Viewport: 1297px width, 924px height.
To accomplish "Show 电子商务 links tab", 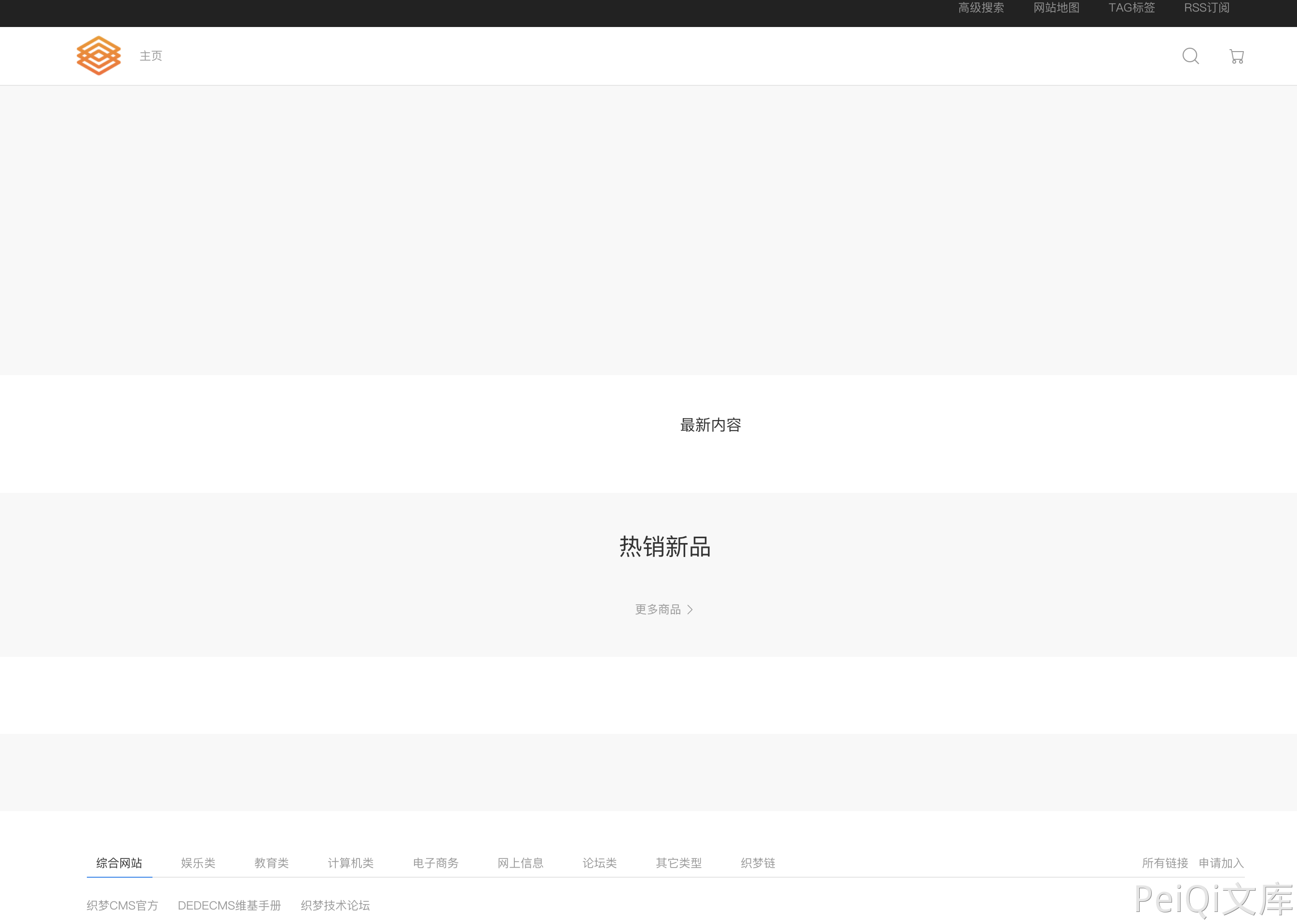I will (435, 863).
